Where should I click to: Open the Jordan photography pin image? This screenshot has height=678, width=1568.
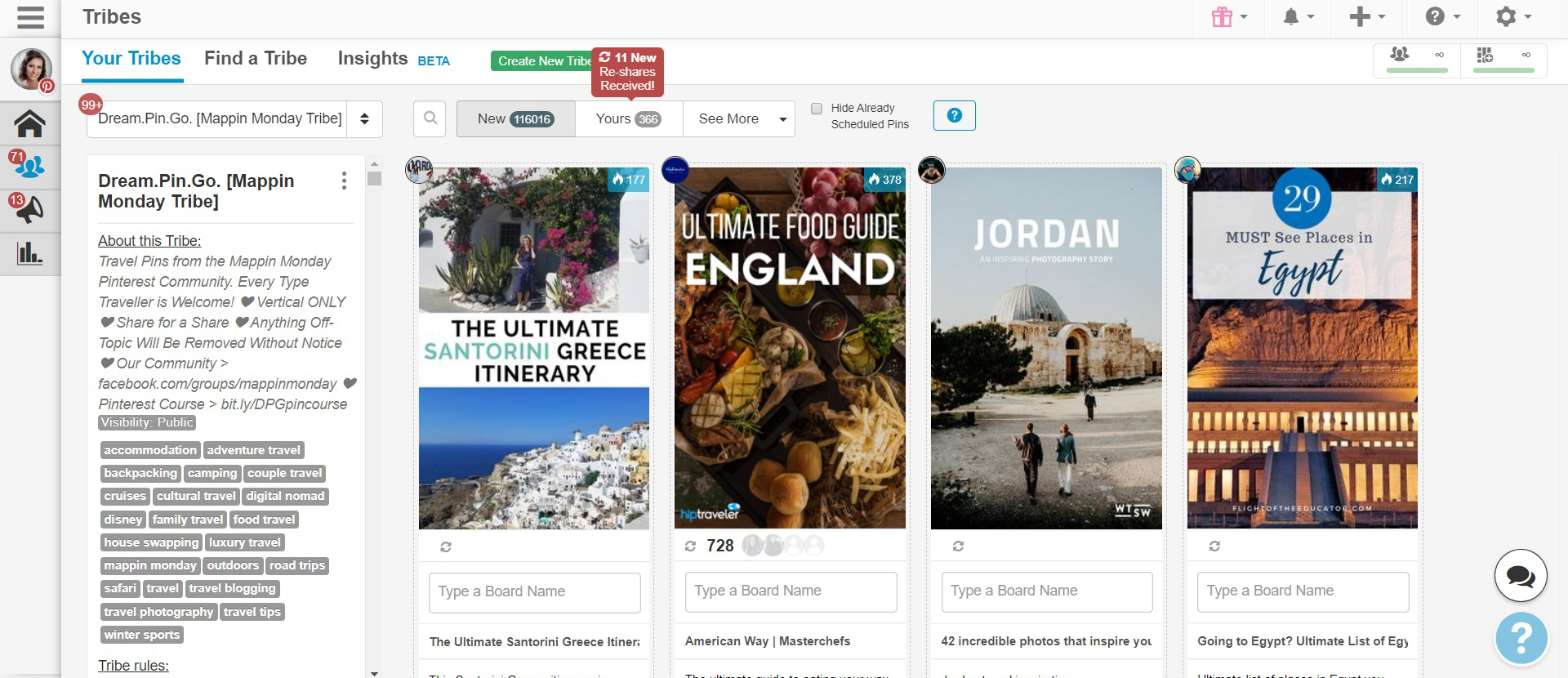(x=1046, y=349)
